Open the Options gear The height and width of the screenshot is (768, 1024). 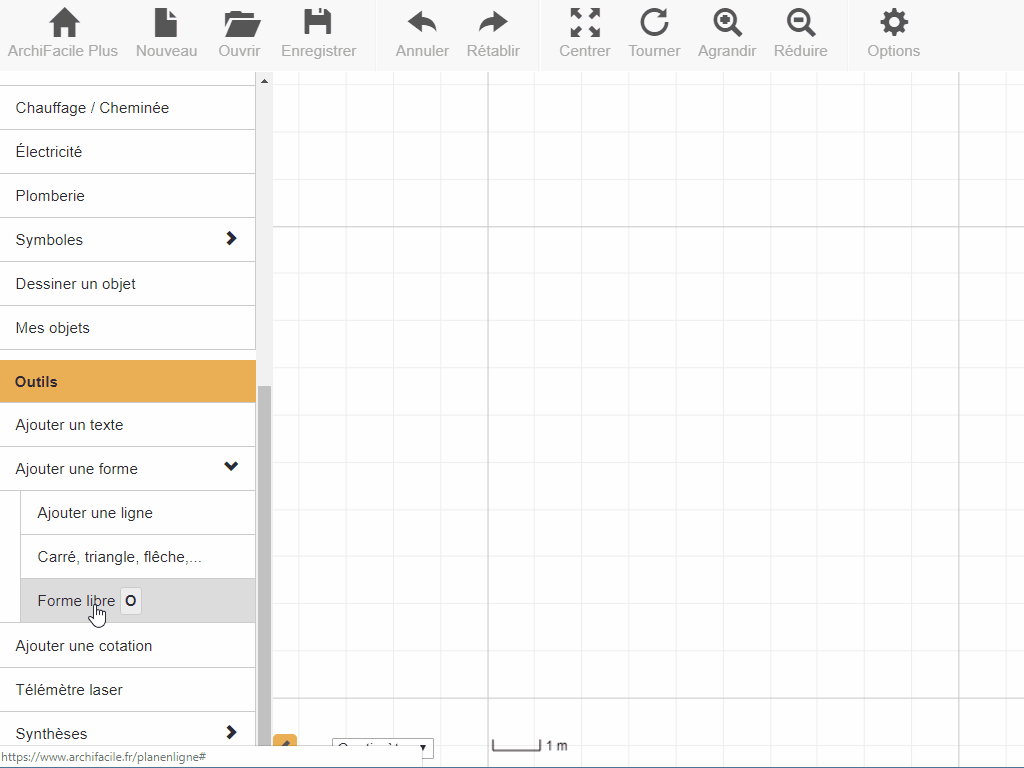click(893, 24)
